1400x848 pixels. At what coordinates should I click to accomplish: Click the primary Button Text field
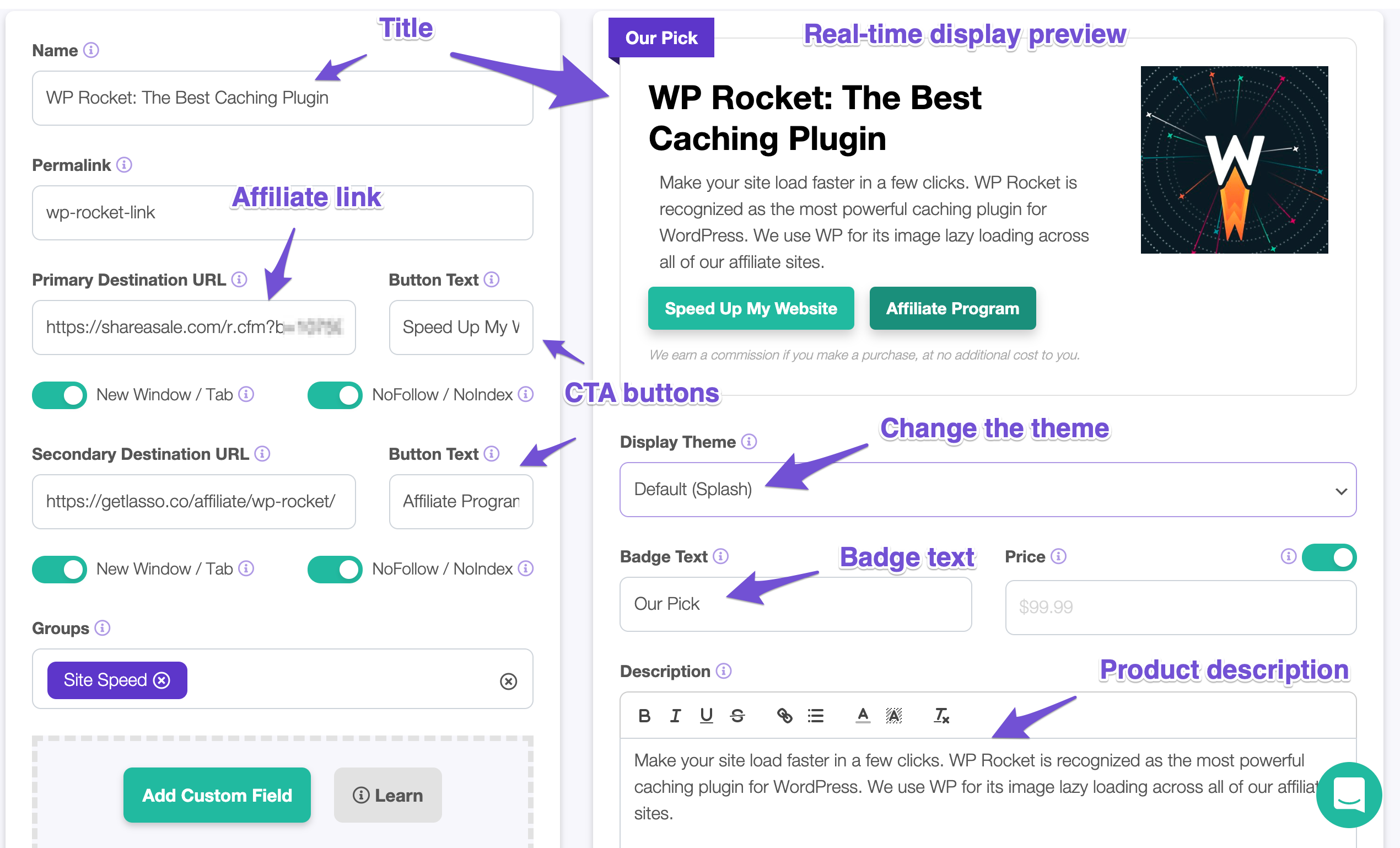pos(461,328)
